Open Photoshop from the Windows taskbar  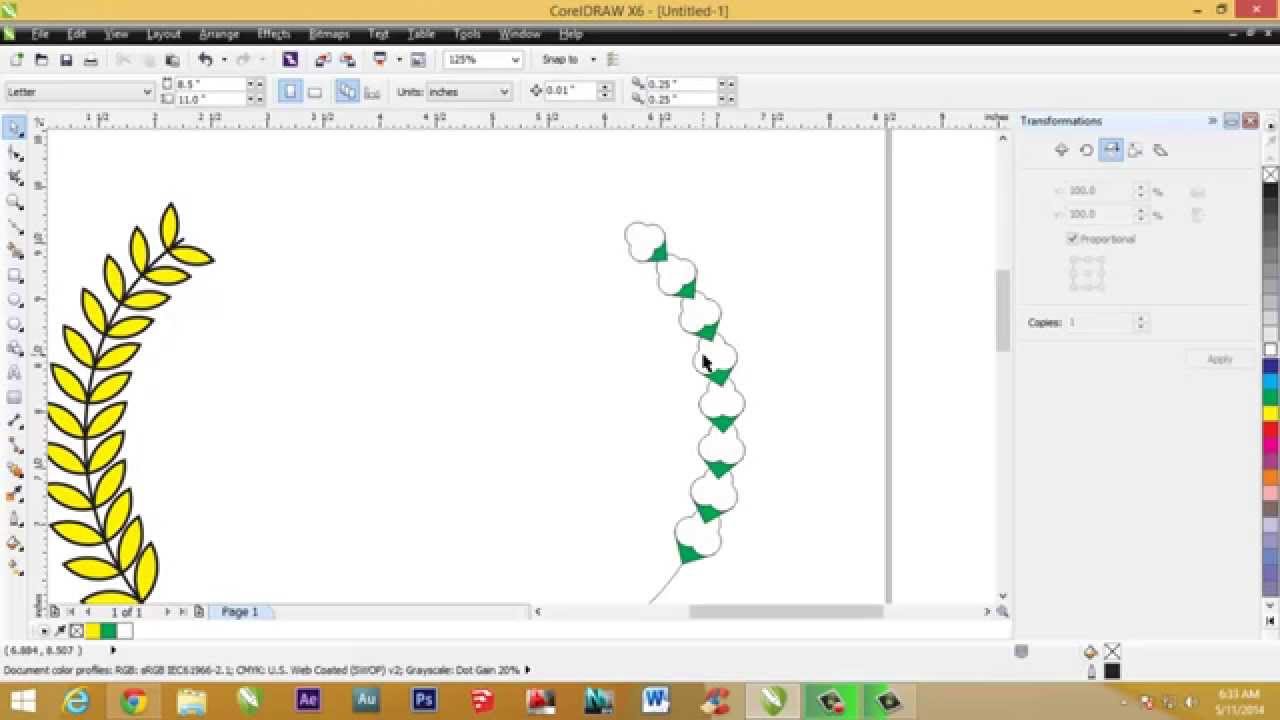(424, 701)
